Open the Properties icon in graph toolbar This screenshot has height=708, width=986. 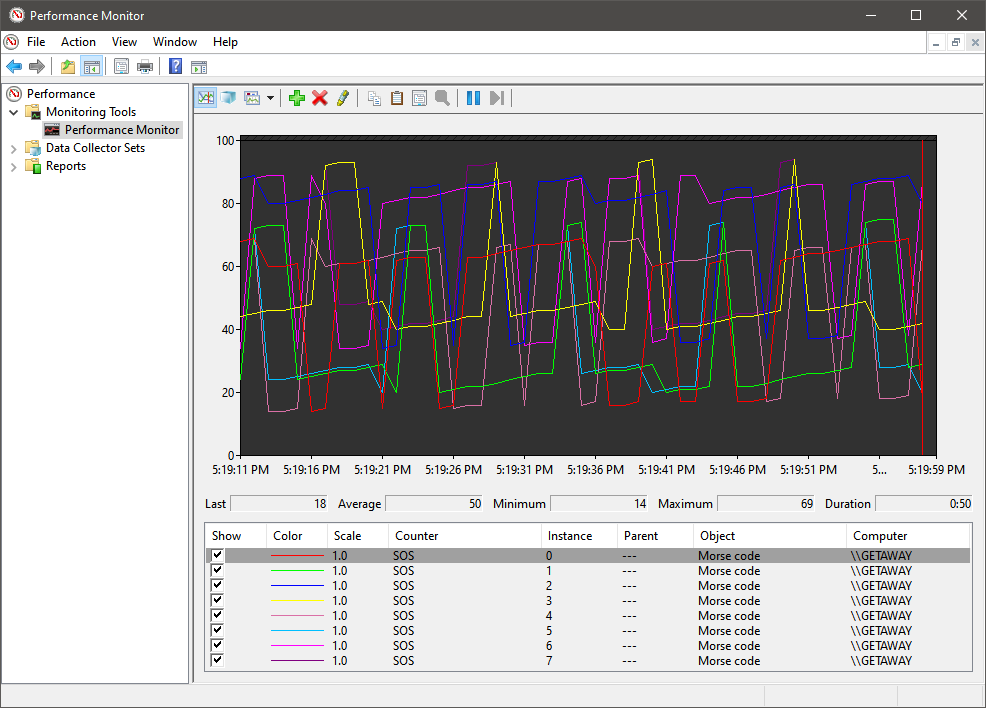(x=419, y=98)
